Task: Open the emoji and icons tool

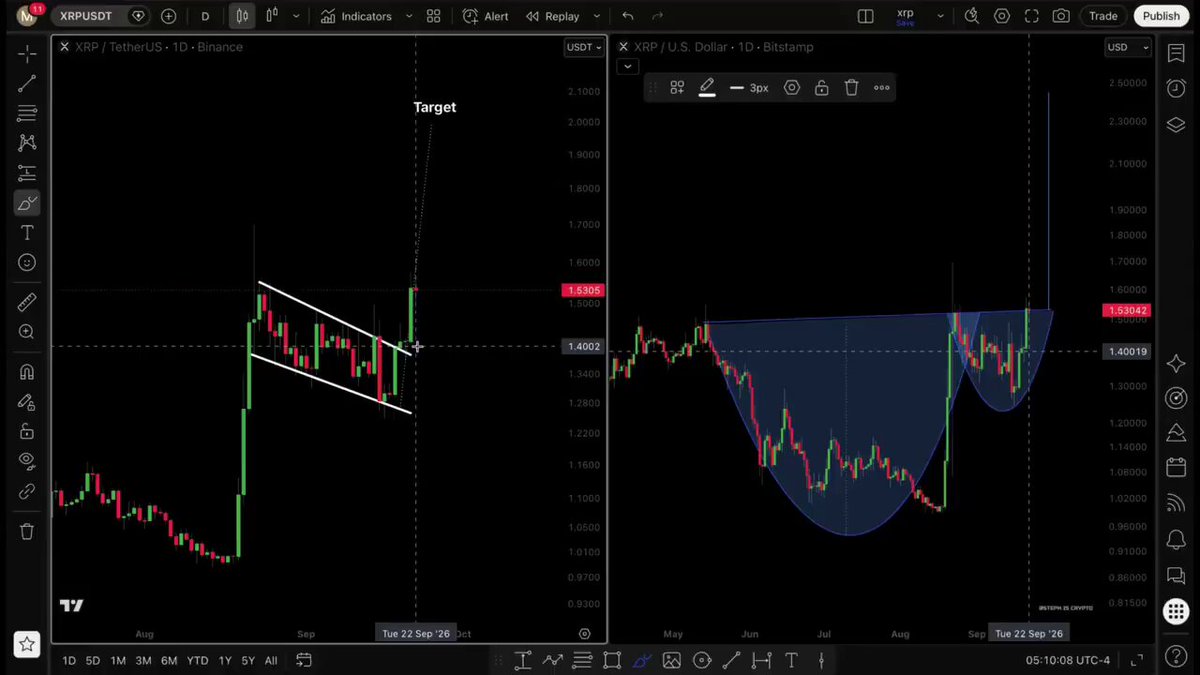Action: tap(27, 262)
